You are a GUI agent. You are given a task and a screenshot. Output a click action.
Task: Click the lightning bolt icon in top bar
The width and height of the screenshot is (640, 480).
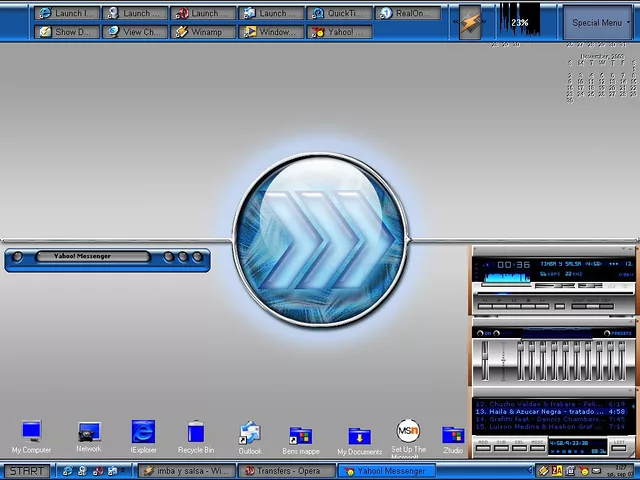click(x=470, y=22)
